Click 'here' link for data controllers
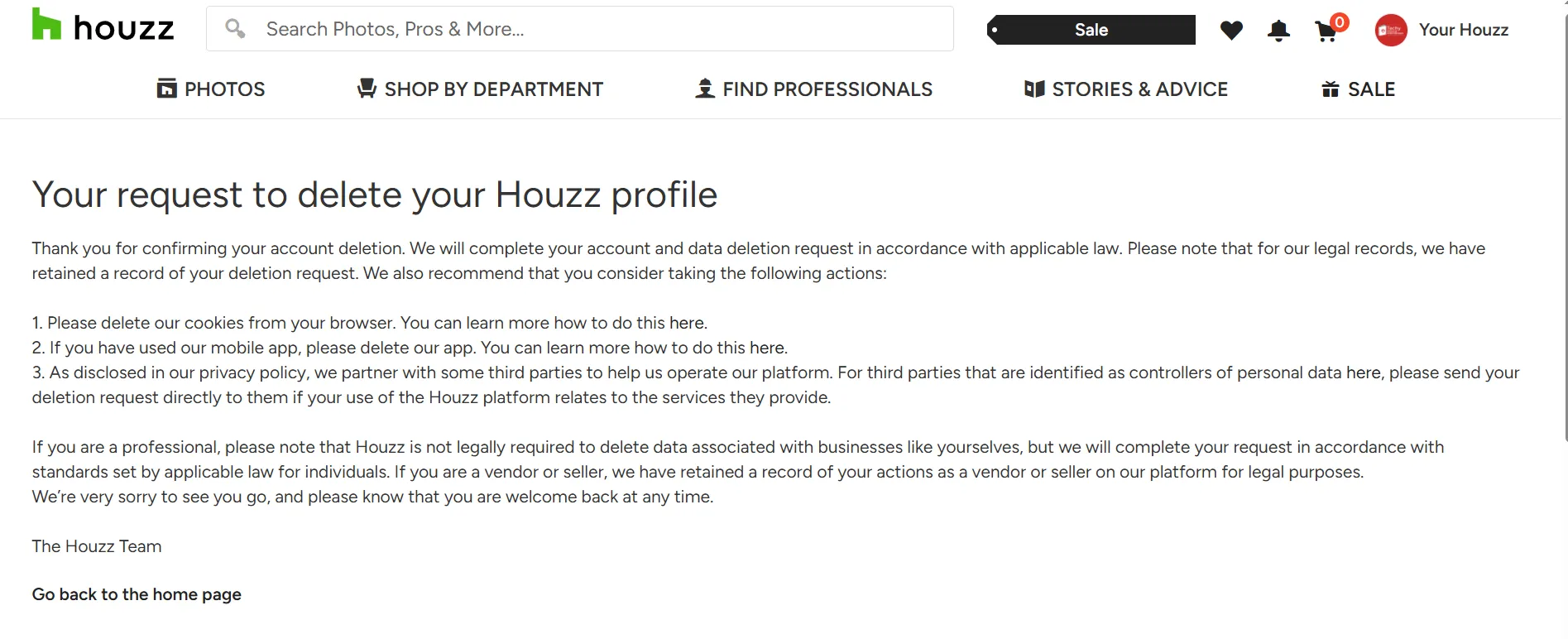Screen dimensions: 1568x639 click(1363, 372)
